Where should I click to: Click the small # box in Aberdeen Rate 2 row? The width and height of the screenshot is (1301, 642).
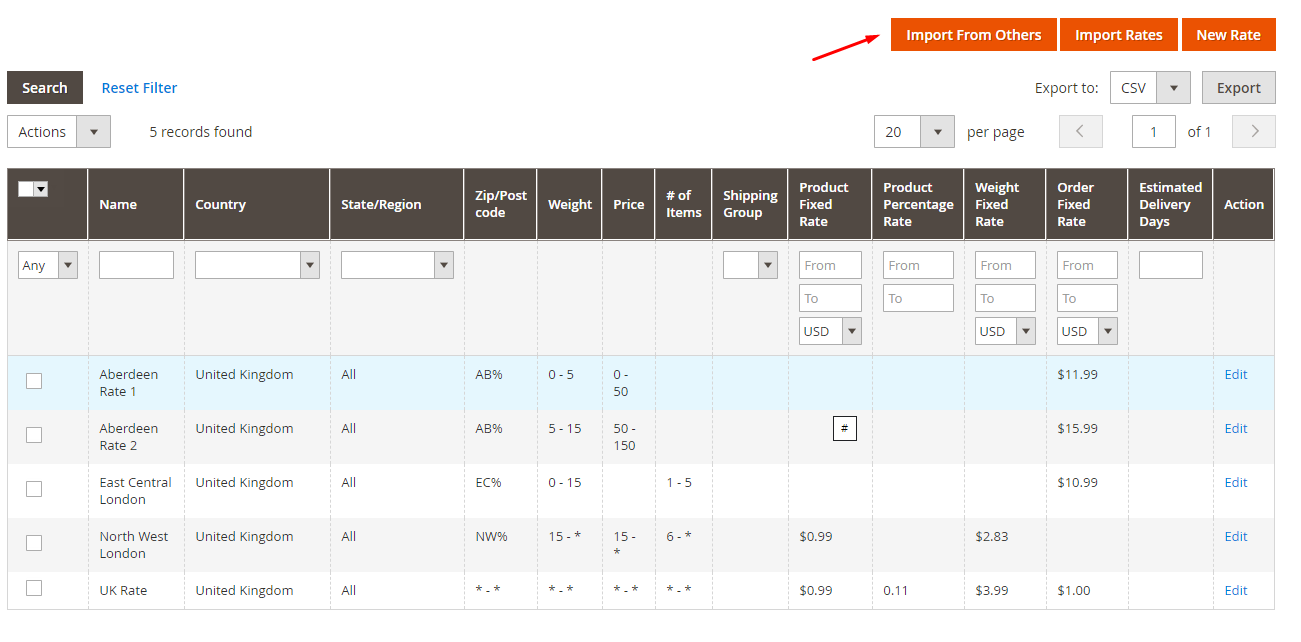[844, 429]
